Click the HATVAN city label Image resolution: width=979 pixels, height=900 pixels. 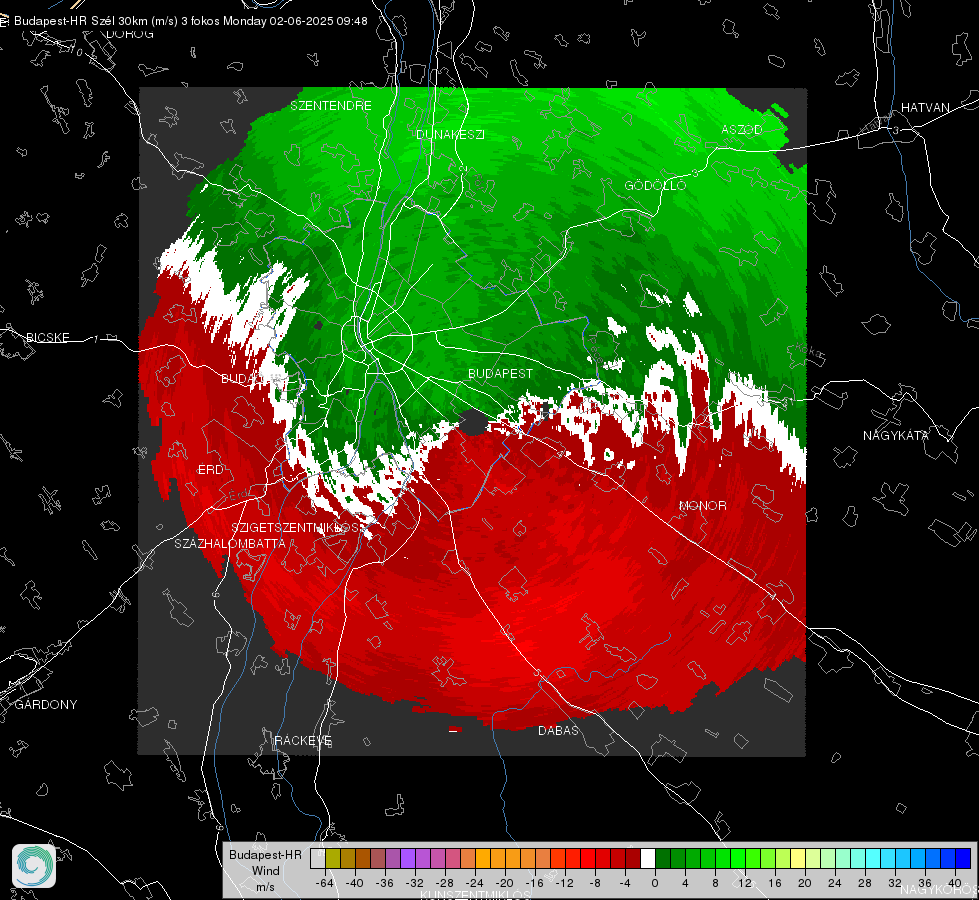(x=925, y=107)
